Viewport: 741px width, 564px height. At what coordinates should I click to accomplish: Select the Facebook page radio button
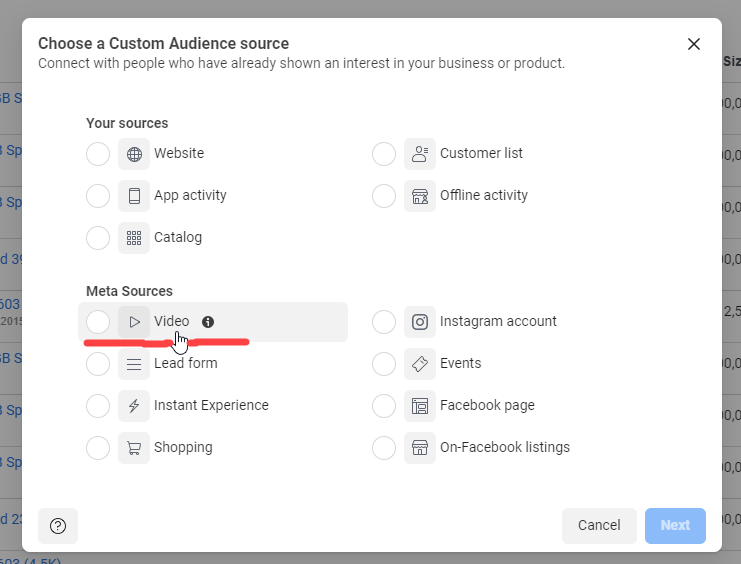[x=384, y=406]
